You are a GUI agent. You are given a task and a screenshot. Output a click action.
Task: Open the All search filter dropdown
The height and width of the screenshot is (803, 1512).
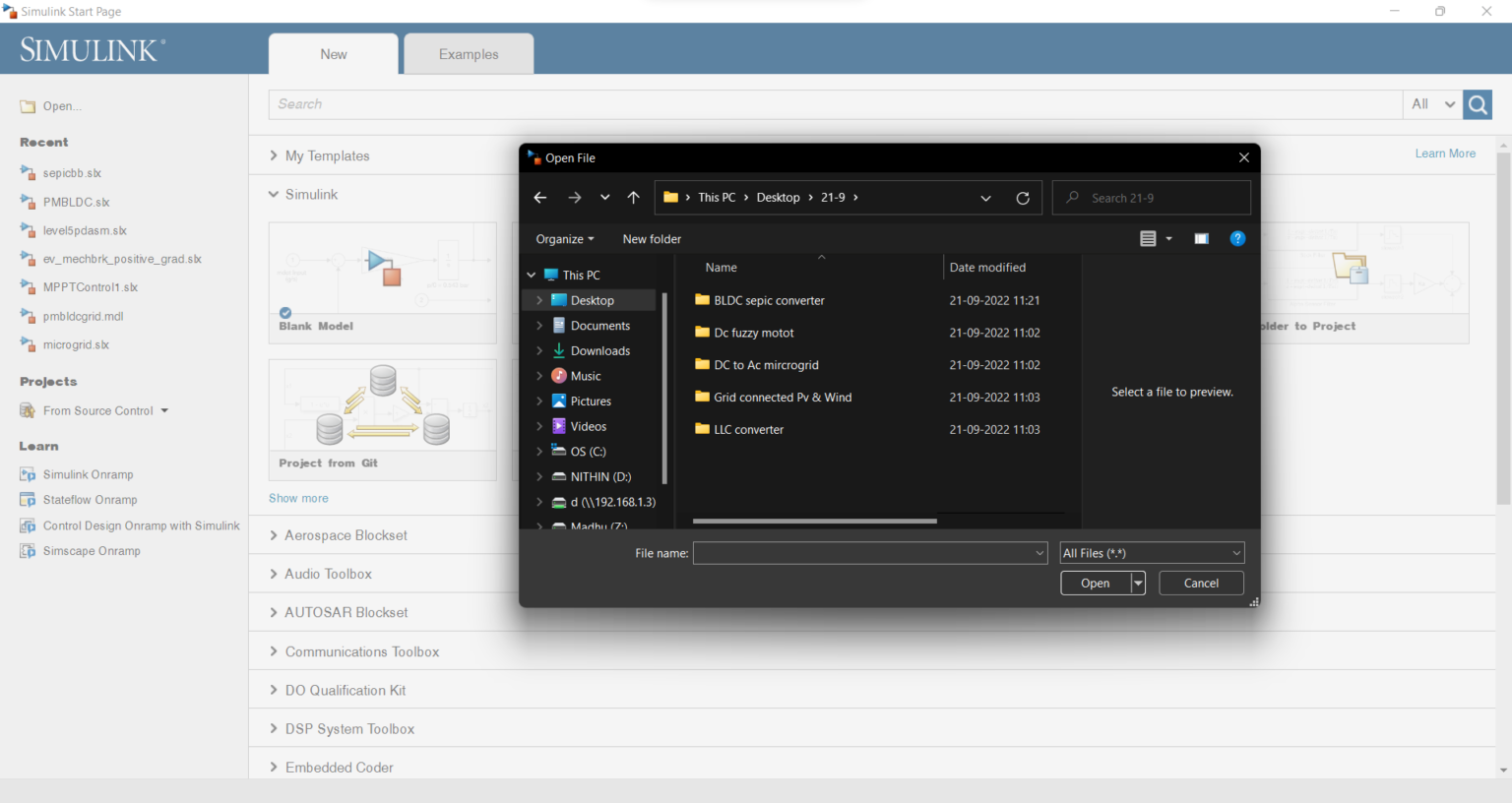coord(1432,104)
